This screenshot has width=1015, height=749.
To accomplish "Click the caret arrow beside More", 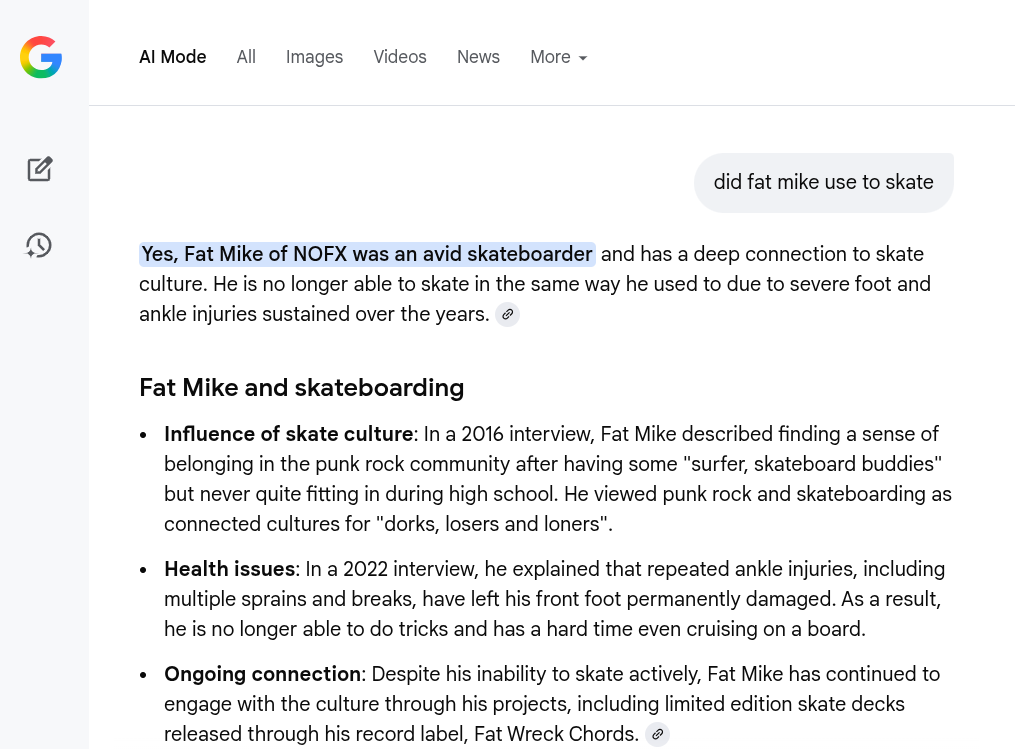I will [583, 58].
